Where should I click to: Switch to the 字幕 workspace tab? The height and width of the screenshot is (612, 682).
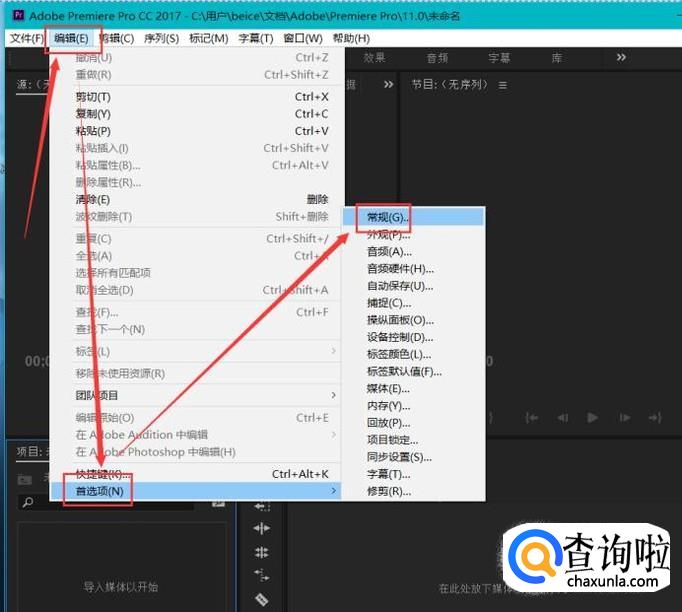click(499, 58)
